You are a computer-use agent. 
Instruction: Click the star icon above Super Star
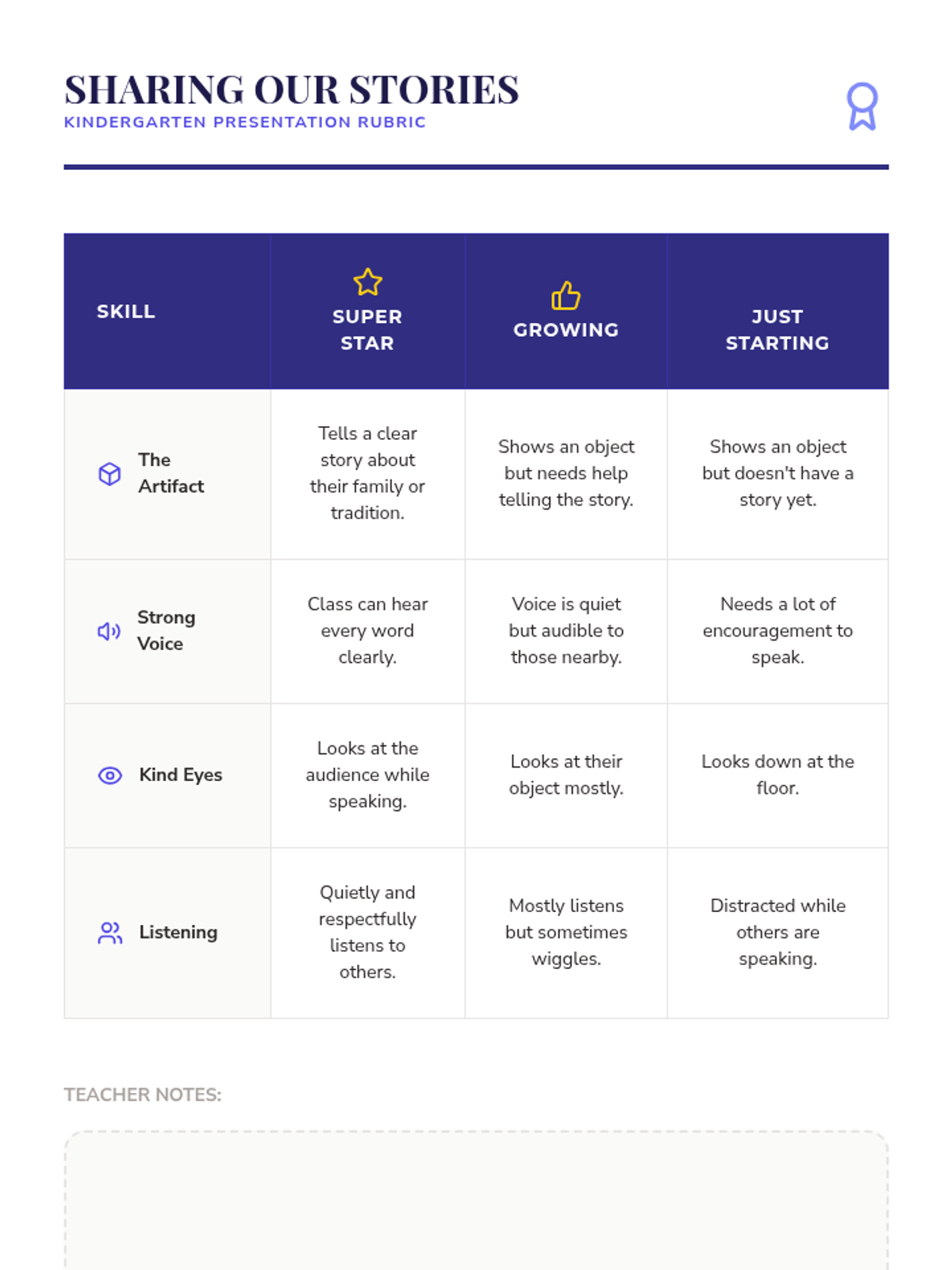(x=367, y=282)
